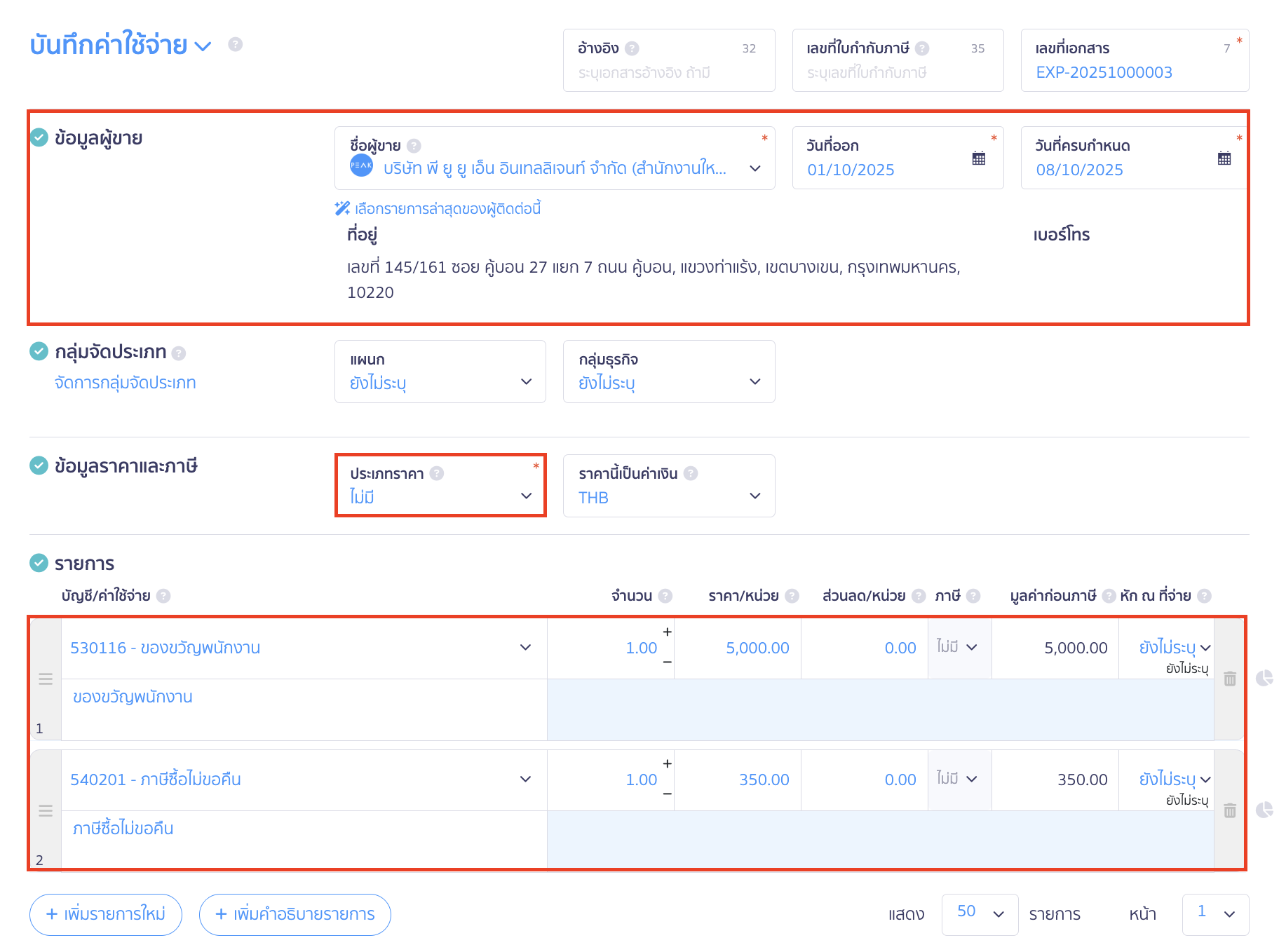Toggle the รายการ section check circle

click(39, 562)
